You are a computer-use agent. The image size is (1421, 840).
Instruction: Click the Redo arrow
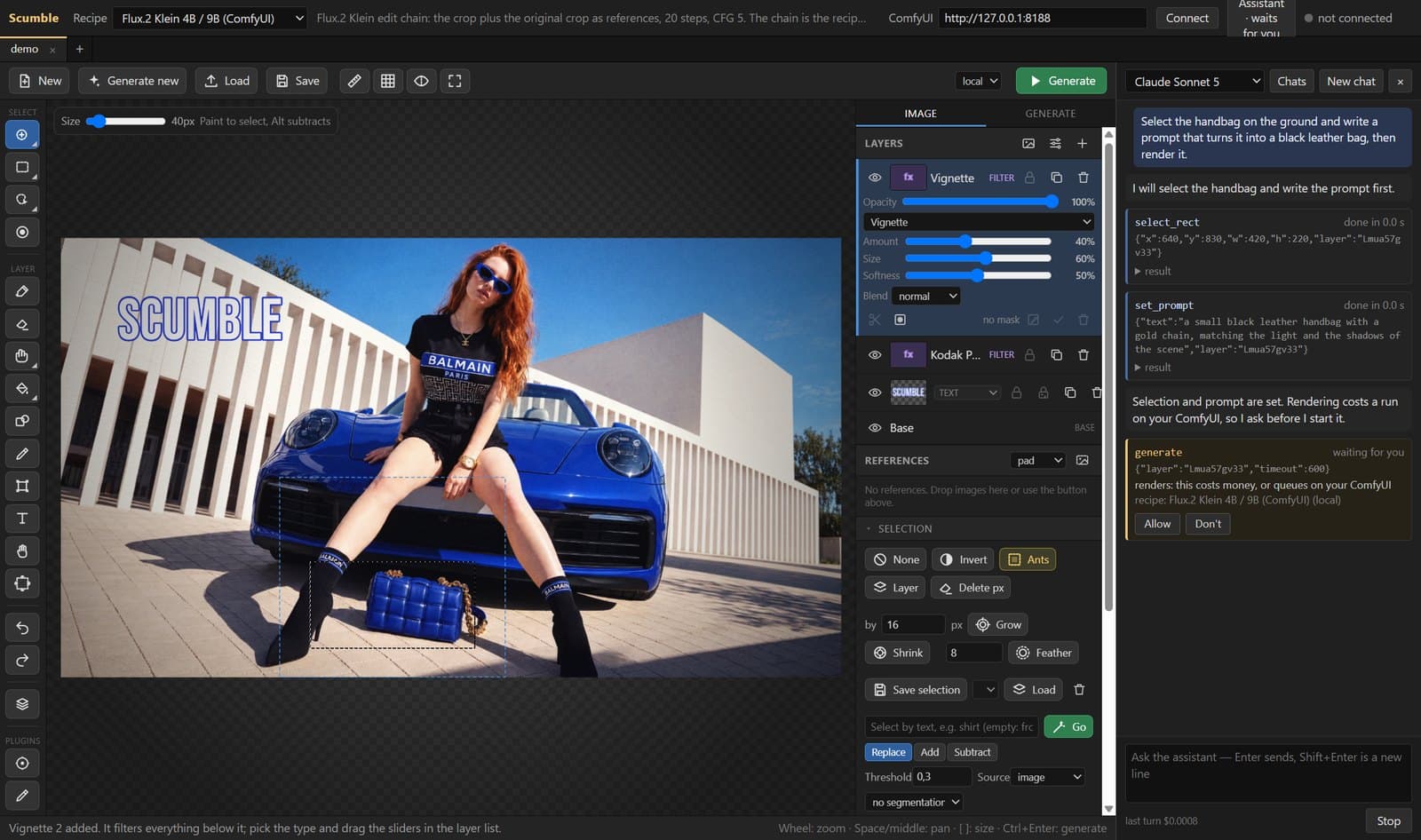coord(22,660)
